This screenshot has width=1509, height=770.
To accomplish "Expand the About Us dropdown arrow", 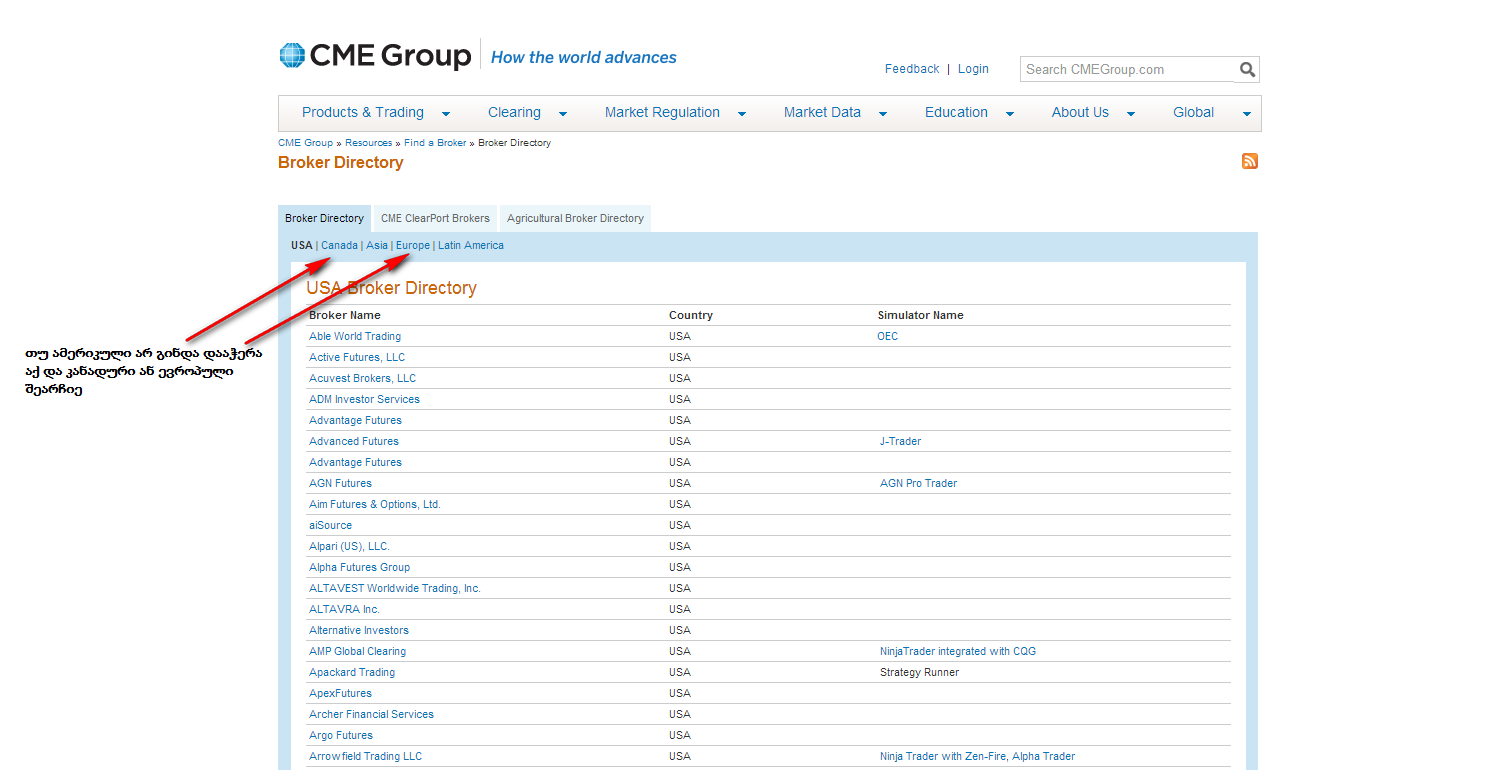I will pos(1131,114).
